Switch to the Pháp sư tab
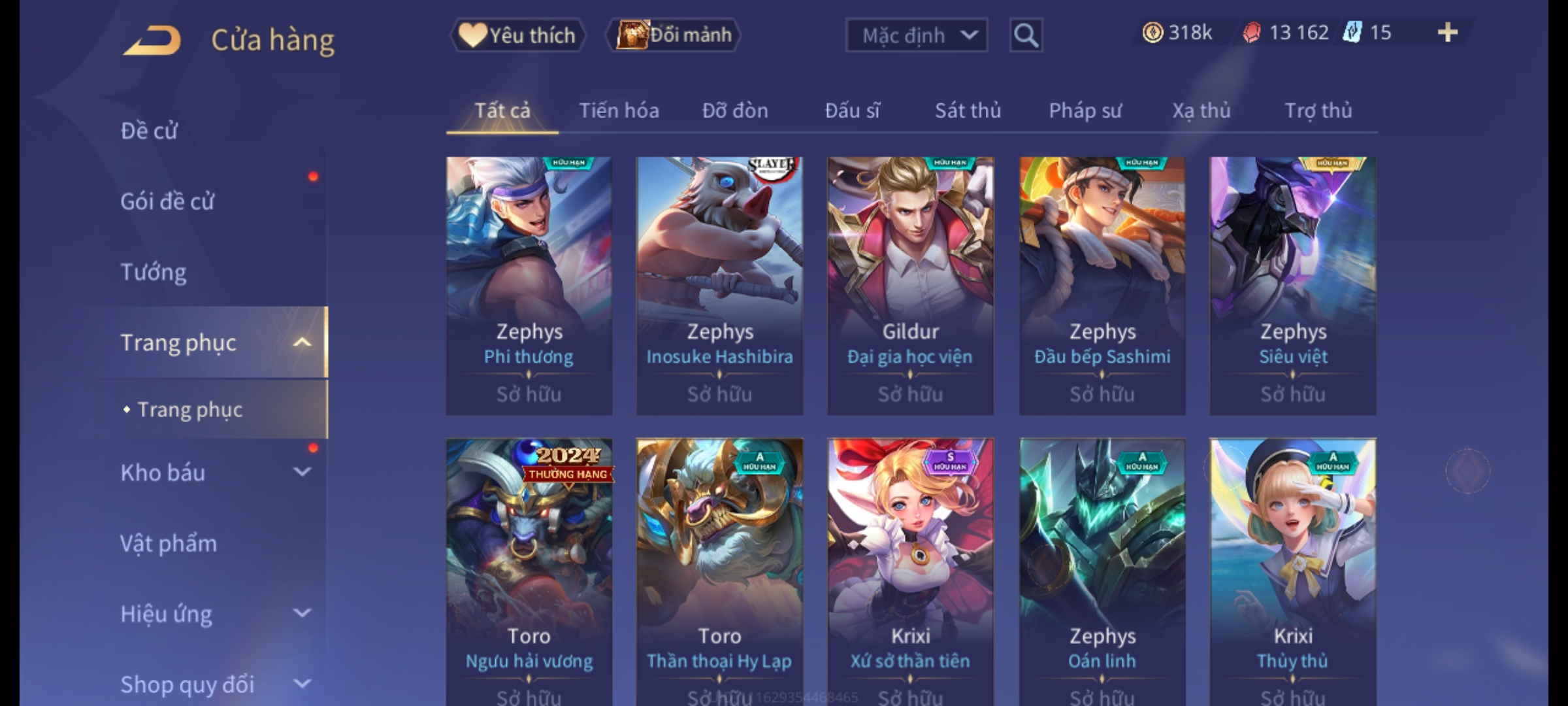This screenshot has height=706, width=1568. pos(1085,110)
